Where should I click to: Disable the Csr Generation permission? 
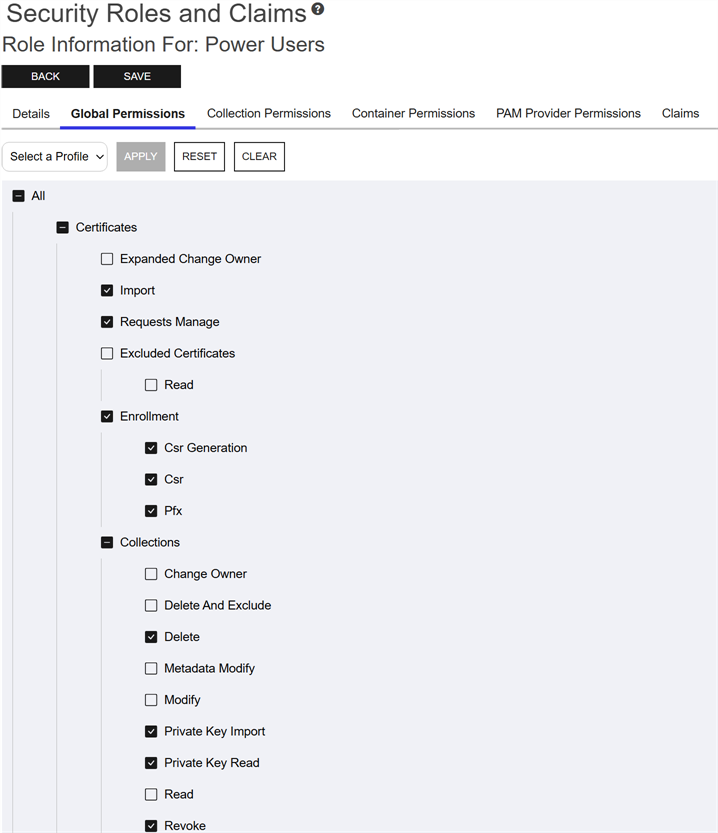pyautogui.click(x=151, y=448)
